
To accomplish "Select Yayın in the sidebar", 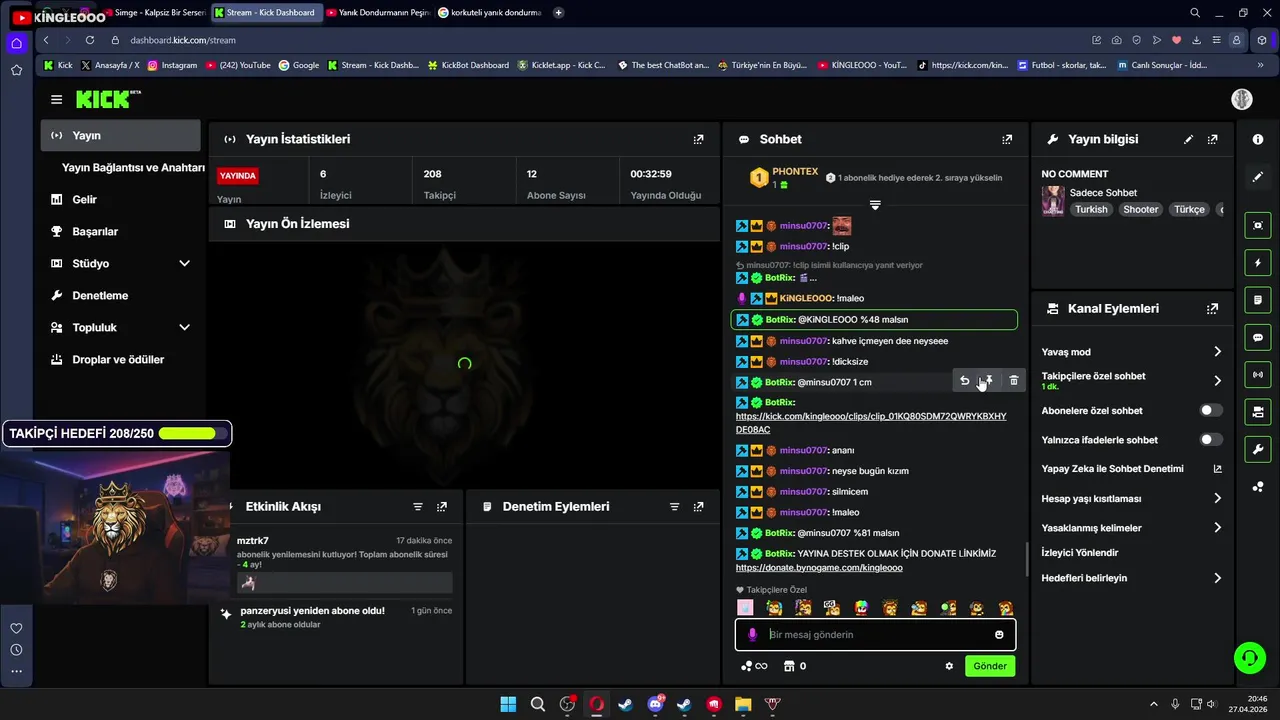I will click(x=120, y=135).
